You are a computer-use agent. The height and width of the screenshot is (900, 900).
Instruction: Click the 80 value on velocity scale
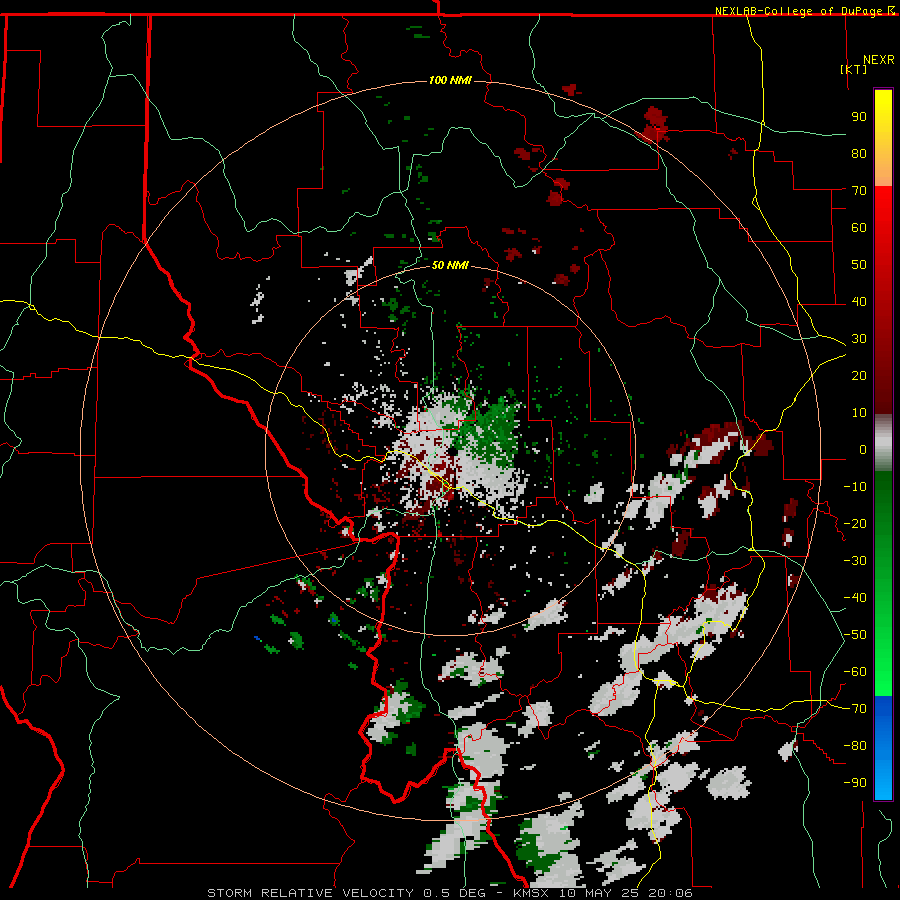point(859,153)
